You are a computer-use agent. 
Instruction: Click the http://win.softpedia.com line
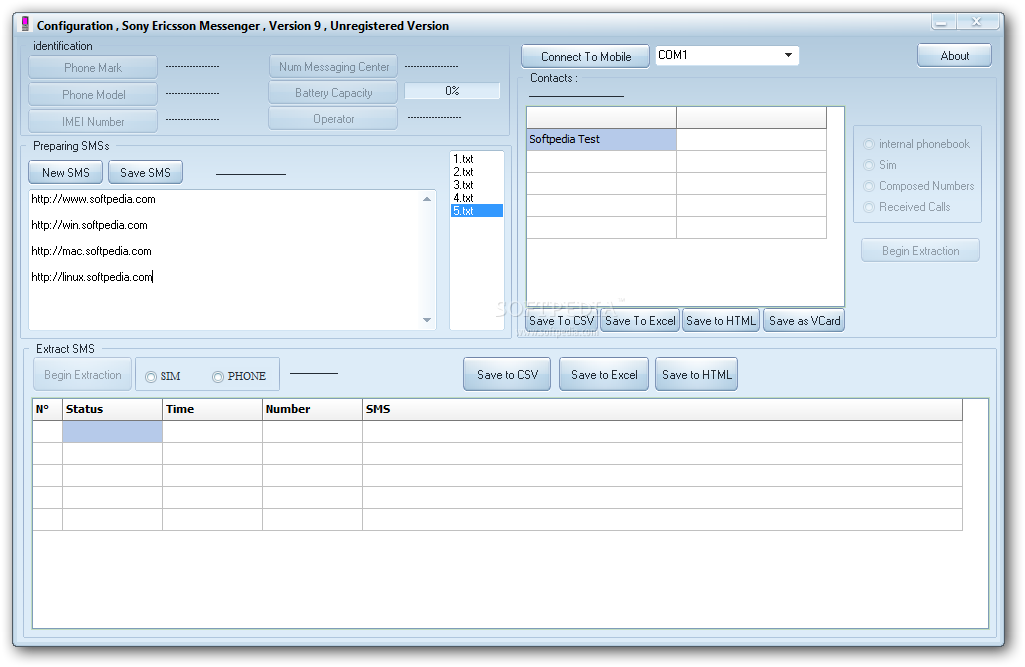click(x=90, y=225)
